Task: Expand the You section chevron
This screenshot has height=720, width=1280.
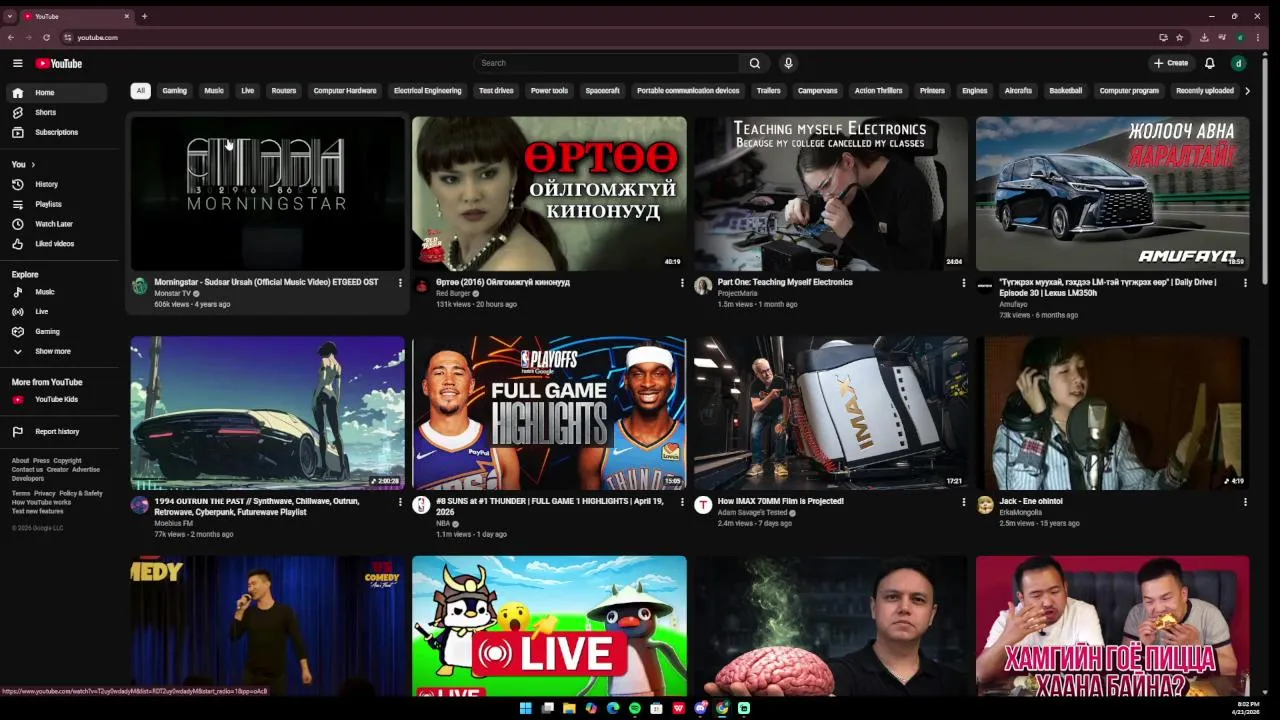Action: pos(33,164)
